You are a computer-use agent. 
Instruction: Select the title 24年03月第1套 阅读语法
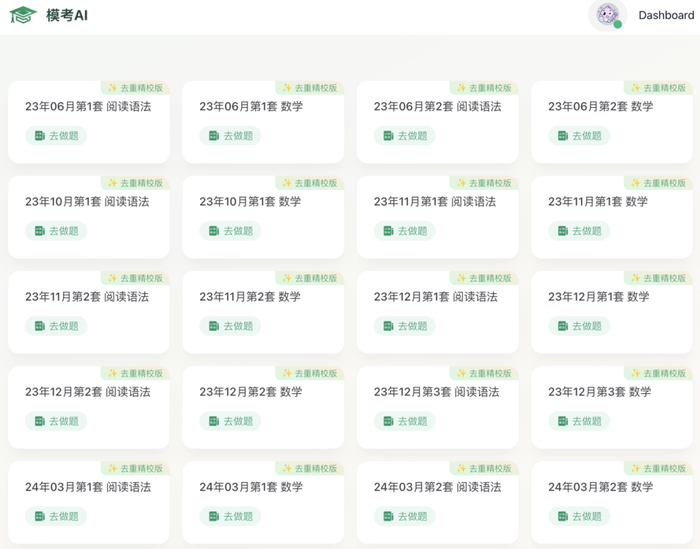[88, 487]
